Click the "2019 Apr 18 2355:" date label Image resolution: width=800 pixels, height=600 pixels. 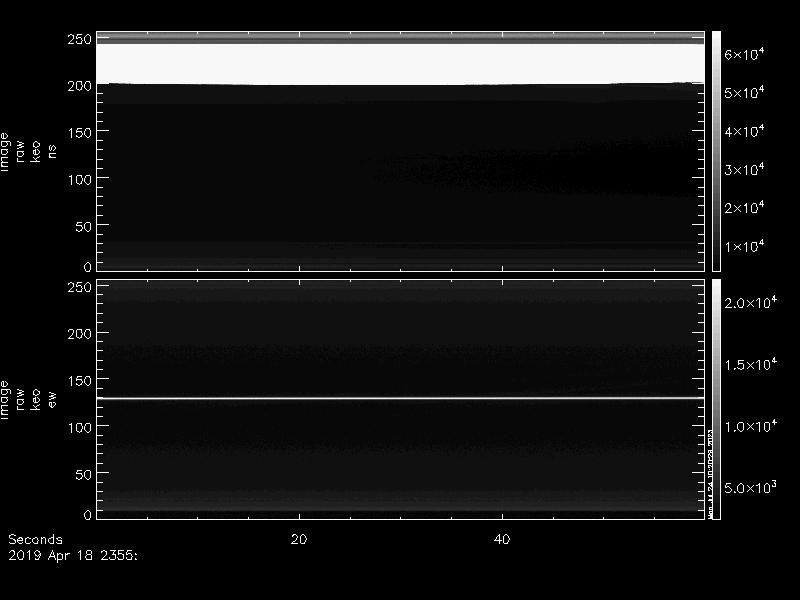coord(73,556)
